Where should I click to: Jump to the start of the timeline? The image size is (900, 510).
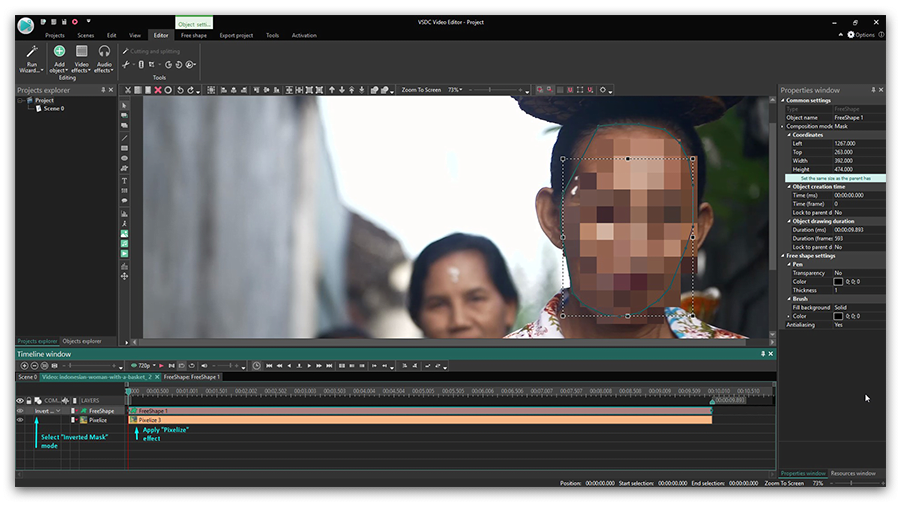pyautogui.click(x=269, y=365)
